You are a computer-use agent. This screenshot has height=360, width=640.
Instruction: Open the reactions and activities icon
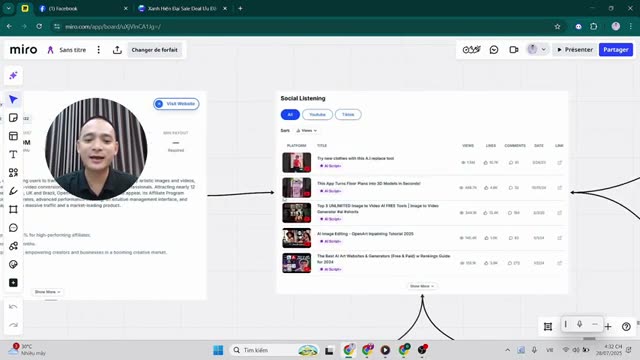tap(471, 50)
